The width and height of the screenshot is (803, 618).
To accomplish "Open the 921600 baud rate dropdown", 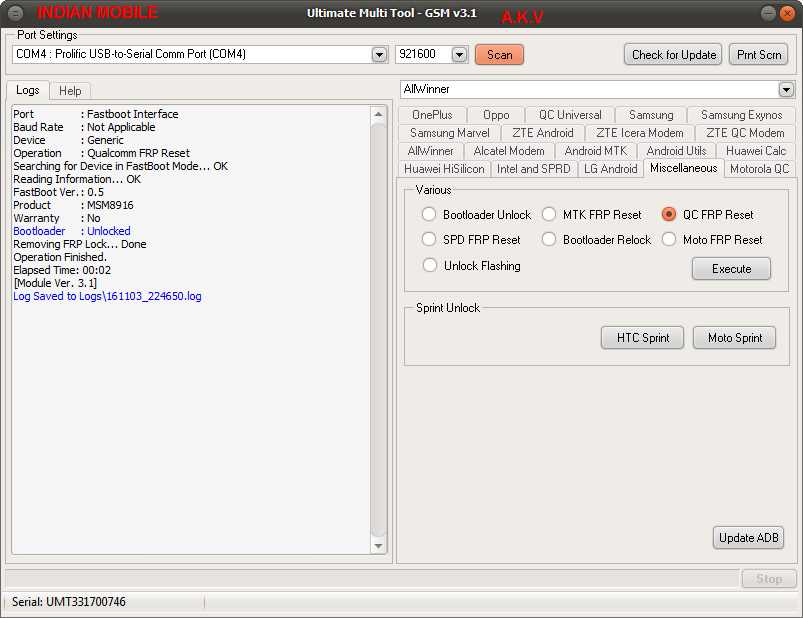I will click(459, 55).
